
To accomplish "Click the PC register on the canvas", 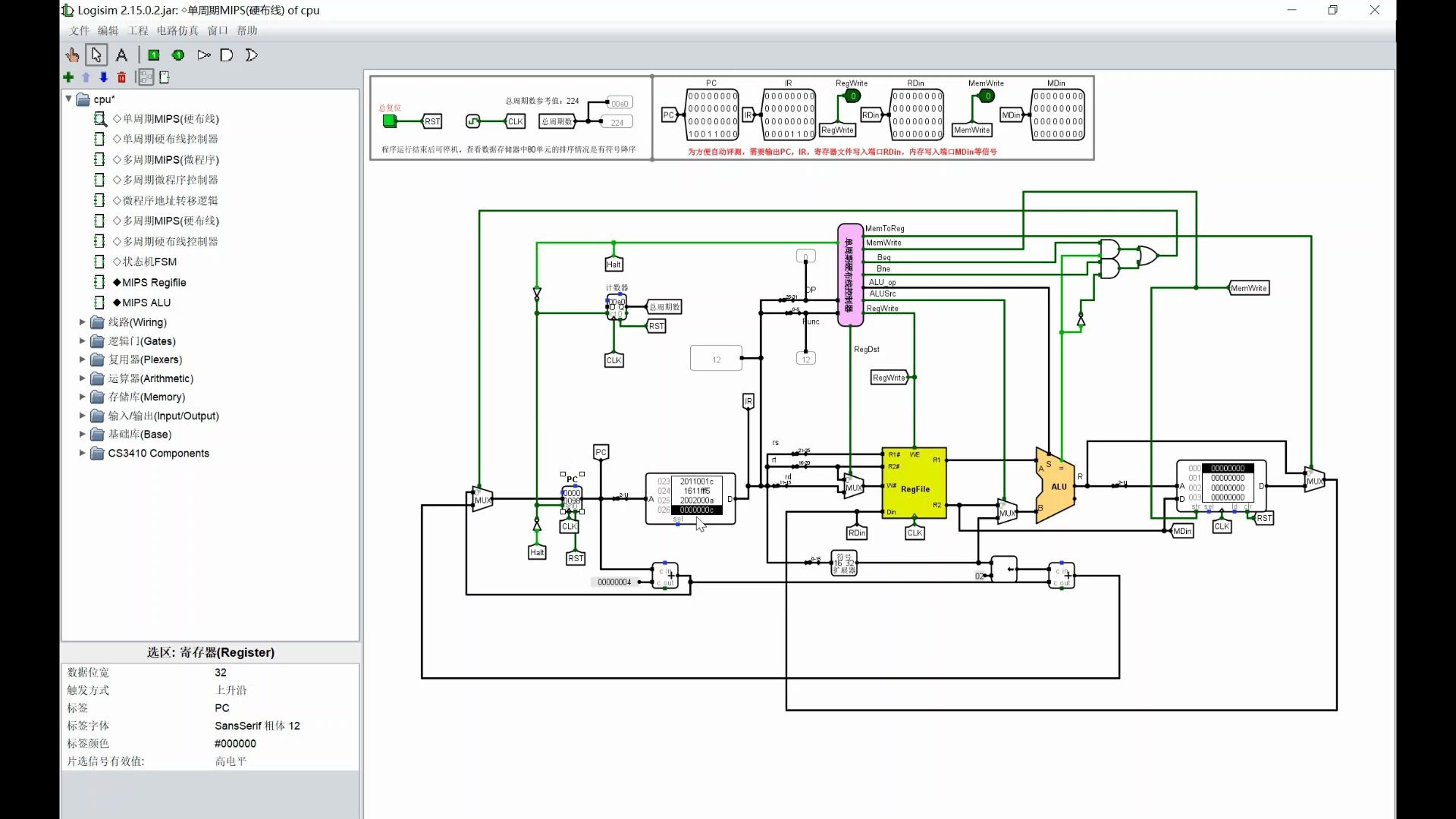I will coord(572,497).
